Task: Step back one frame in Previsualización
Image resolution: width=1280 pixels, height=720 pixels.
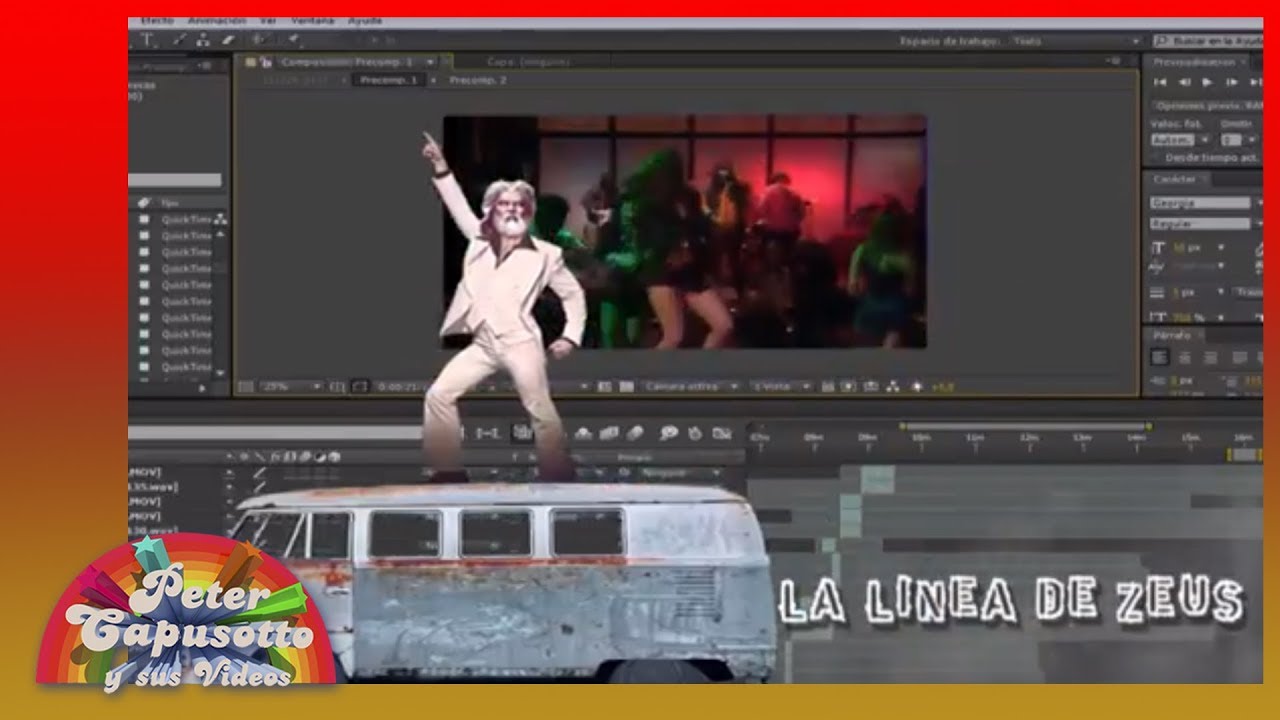Action: click(x=1184, y=82)
